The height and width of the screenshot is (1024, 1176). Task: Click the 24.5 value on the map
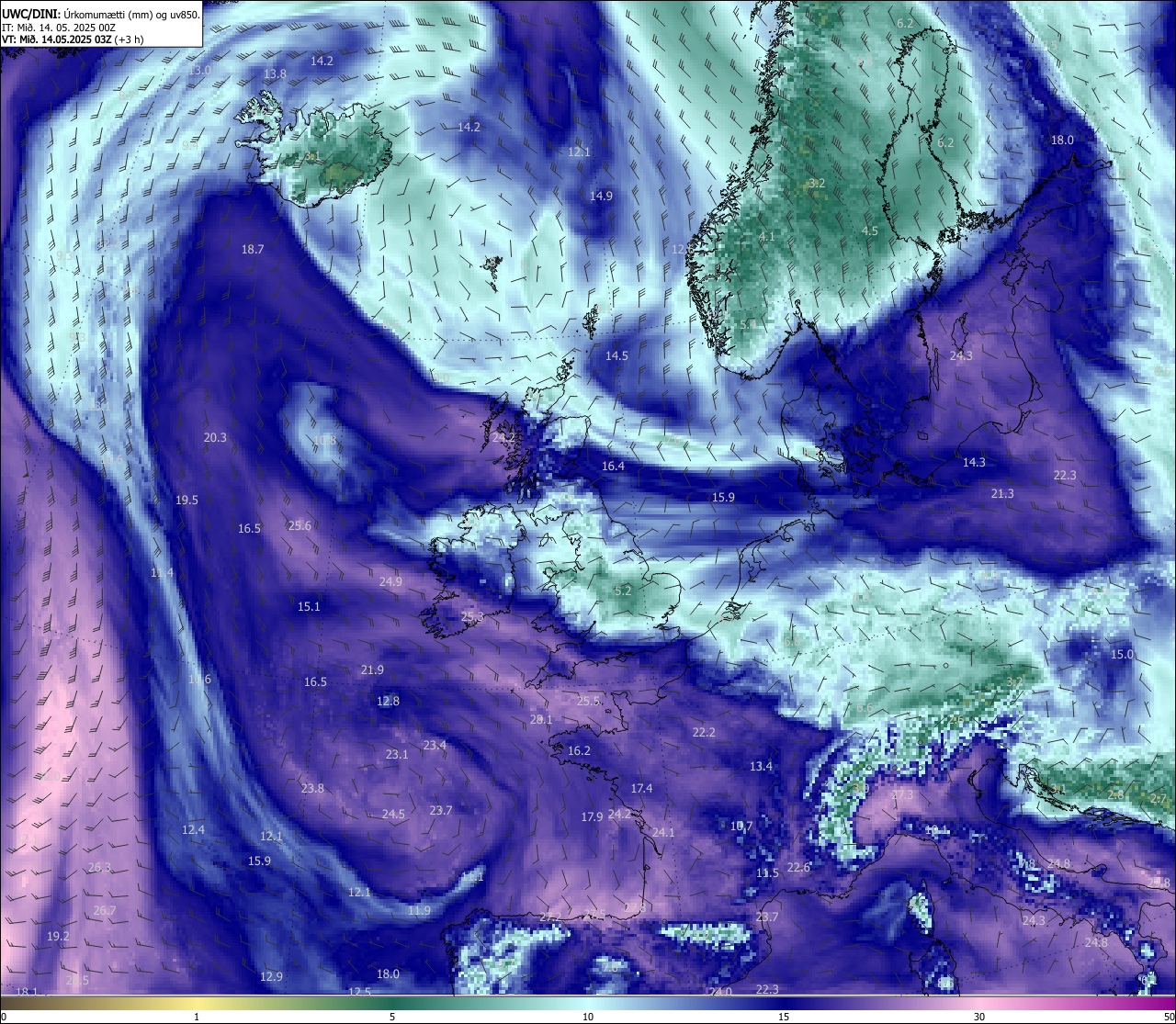click(393, 814)
